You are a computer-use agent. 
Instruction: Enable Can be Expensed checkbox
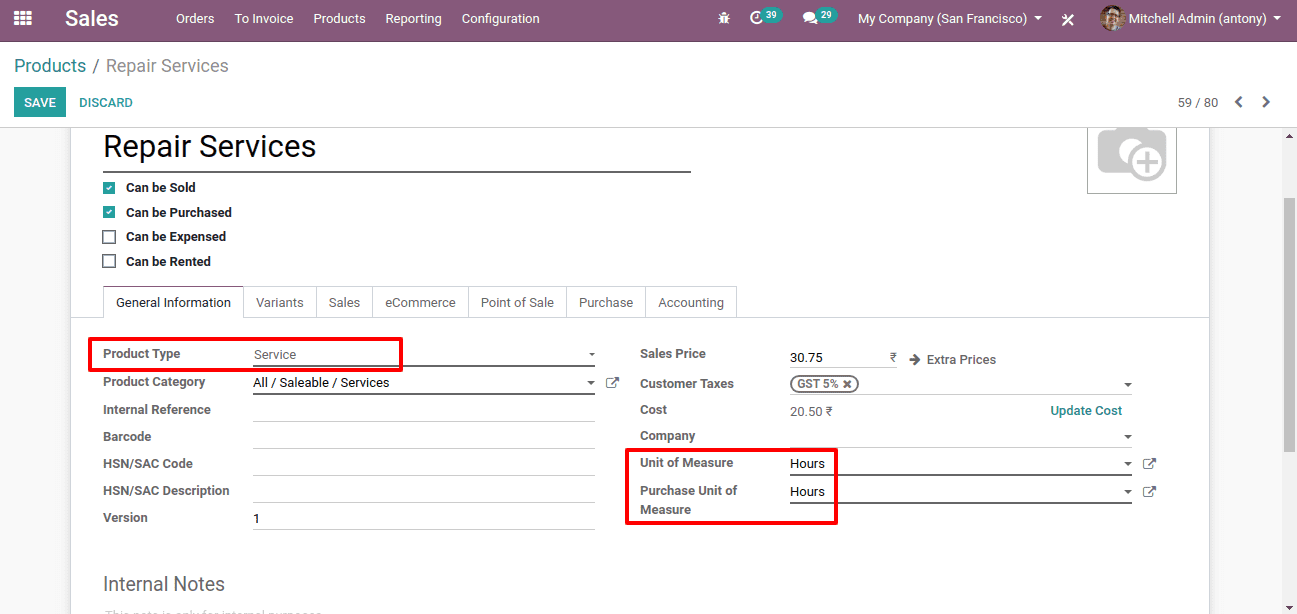[109, 237]
